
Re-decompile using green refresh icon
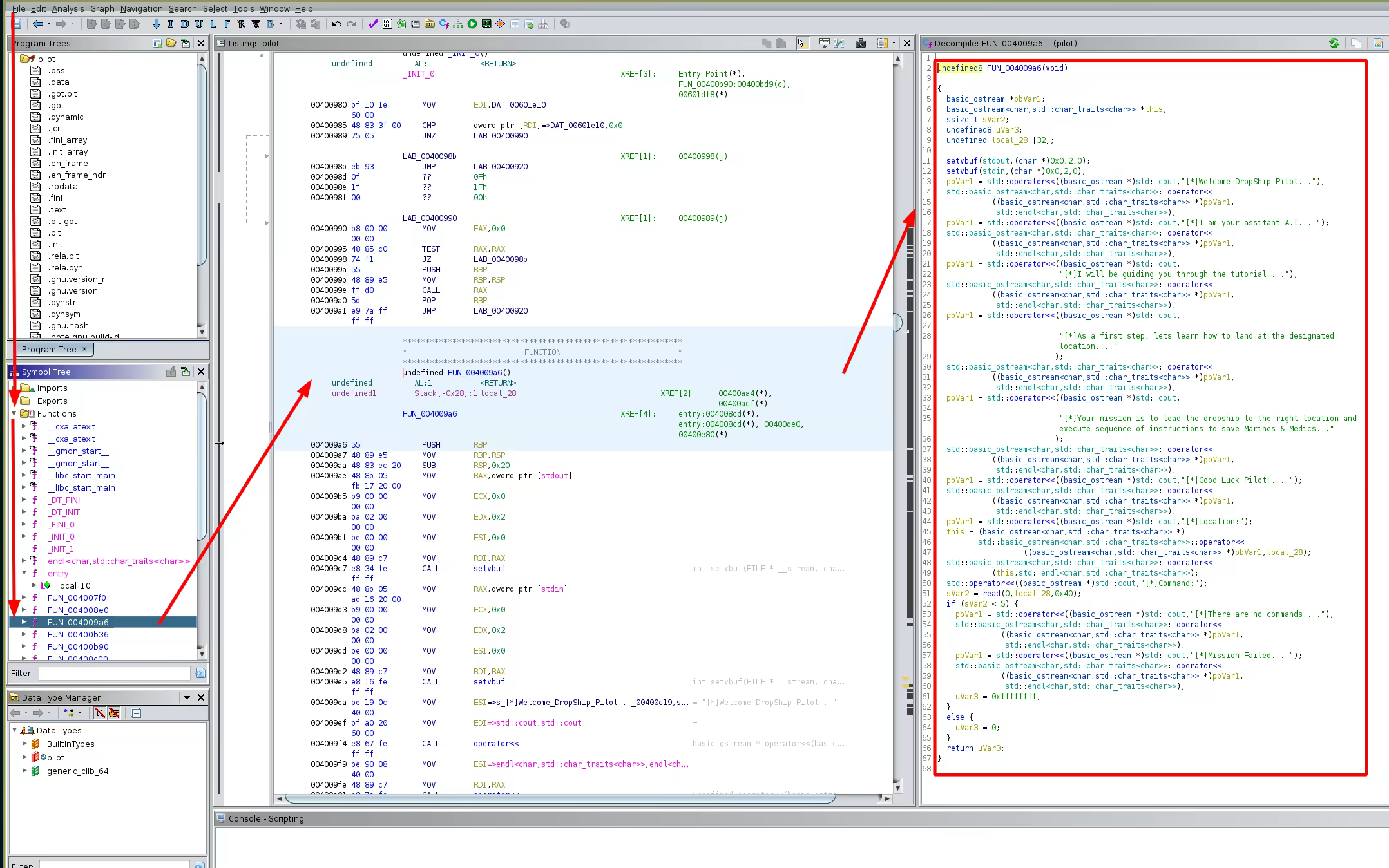[x=1334, y=43]
